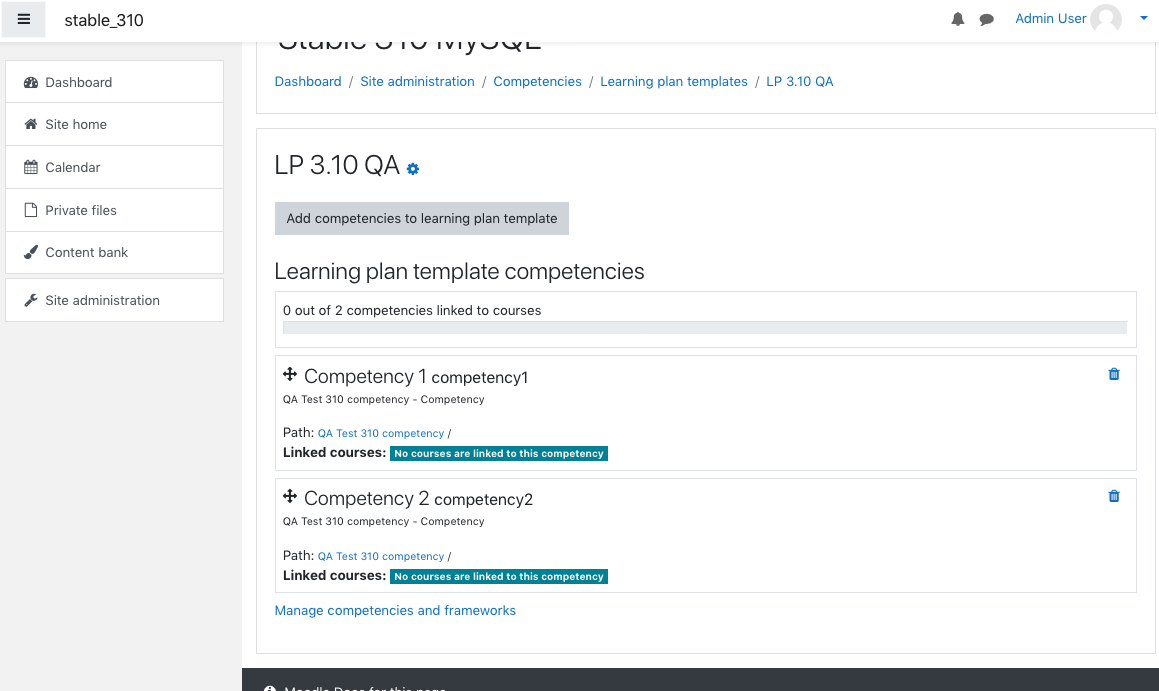The height and width of the screenshot is (691, 1159).
Task: Delete Competency 2 with its trash icon
Action: [1114, 496]
